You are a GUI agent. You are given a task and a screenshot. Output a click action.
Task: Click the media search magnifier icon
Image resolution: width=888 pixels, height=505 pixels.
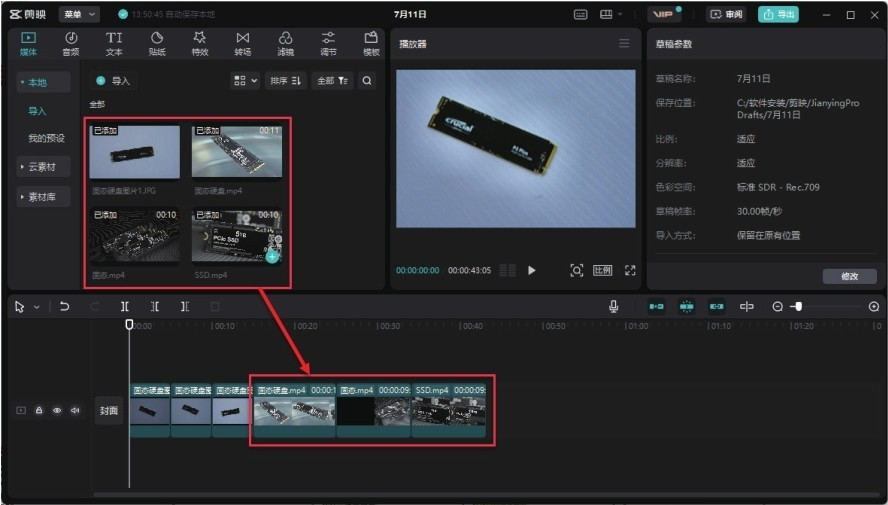pyautogui.click(x=367, y=81)
